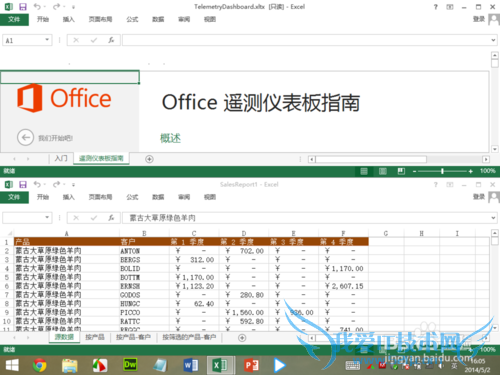The height and width of the screenshot is (375, 500).
Task: Redo in the SalesReport1 window toolbar
Action: [56, 184]
